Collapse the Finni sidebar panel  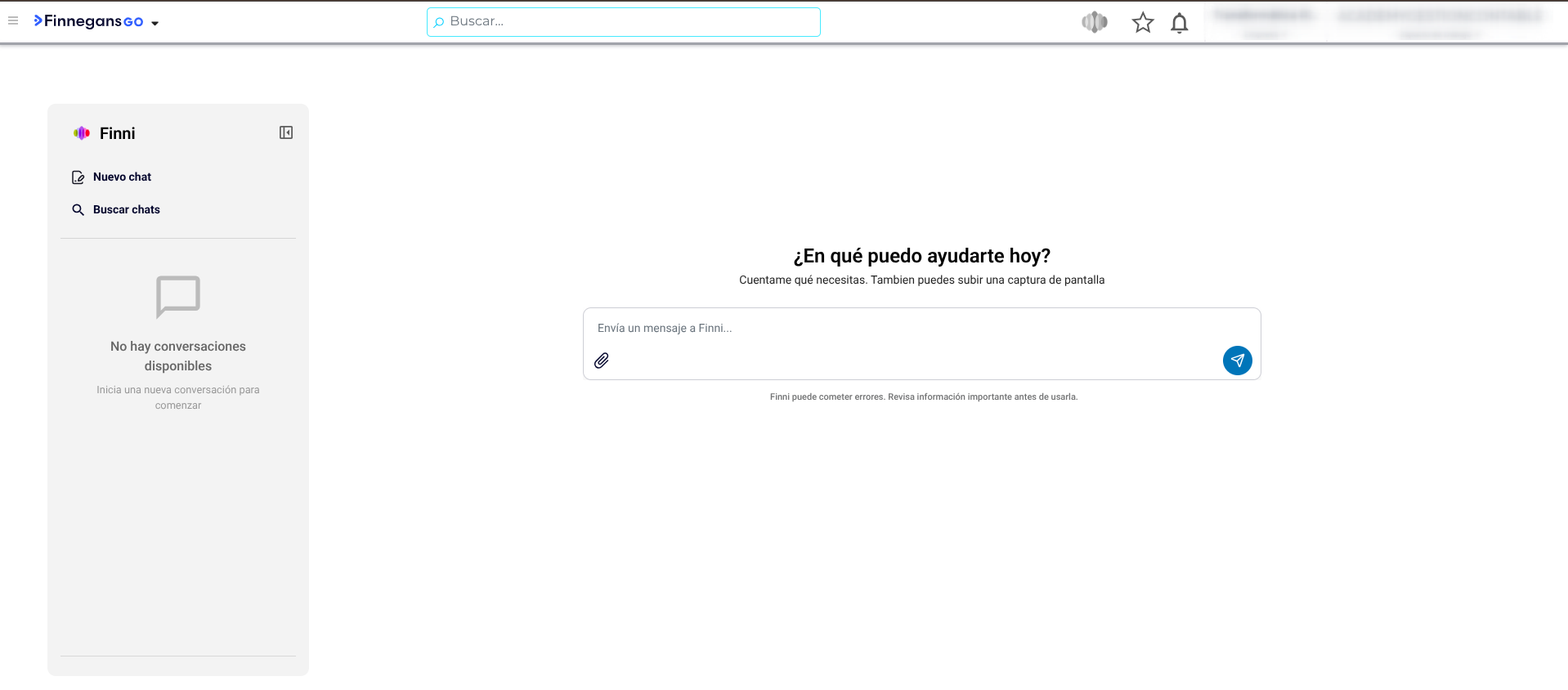tap(286, 132)
